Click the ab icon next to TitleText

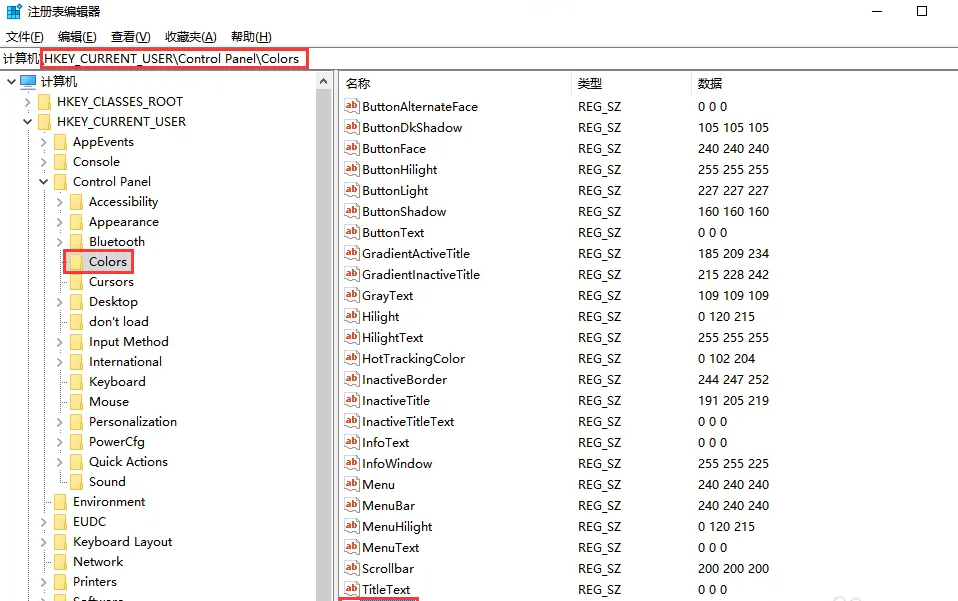coord(351,589)
